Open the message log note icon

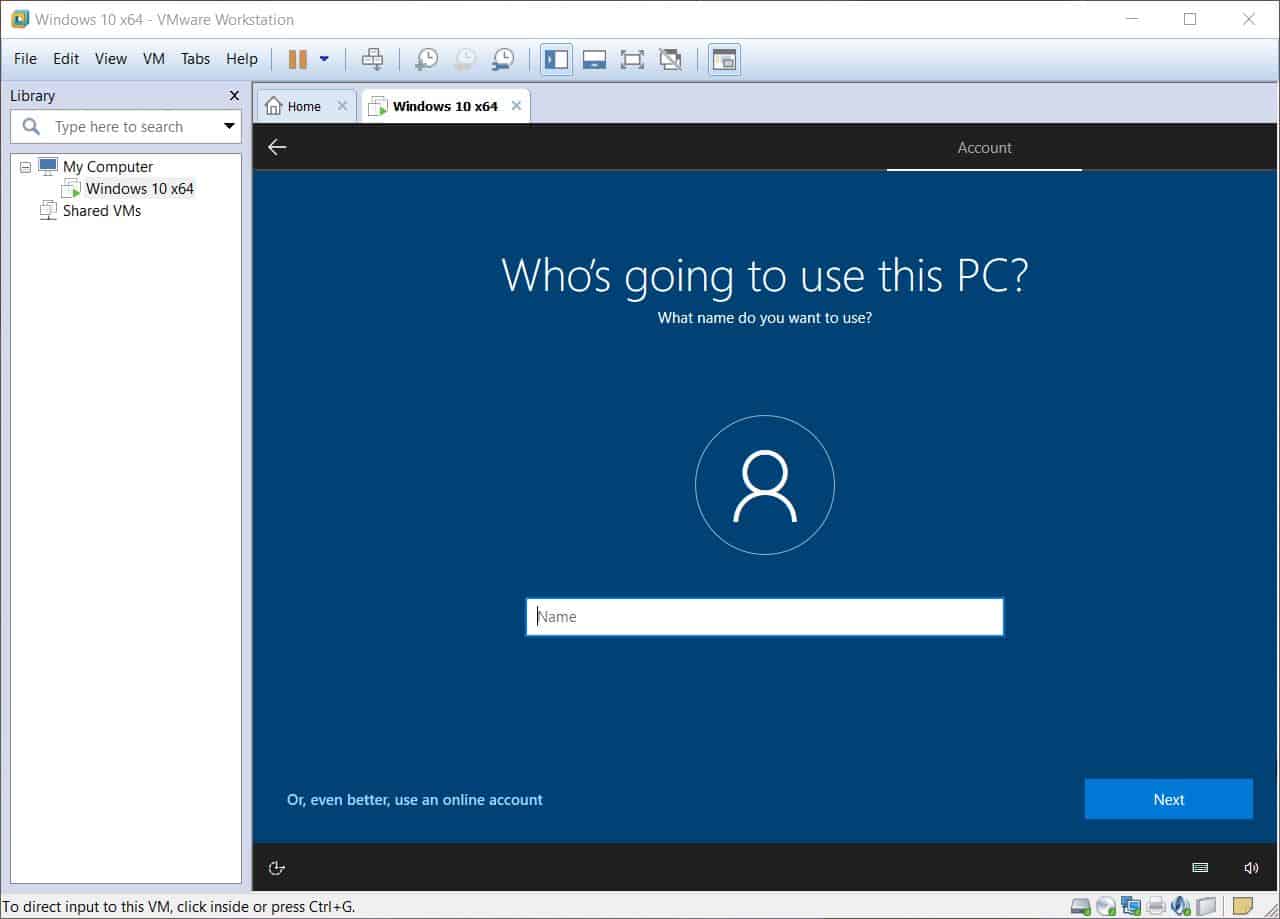pos(1243,907)
